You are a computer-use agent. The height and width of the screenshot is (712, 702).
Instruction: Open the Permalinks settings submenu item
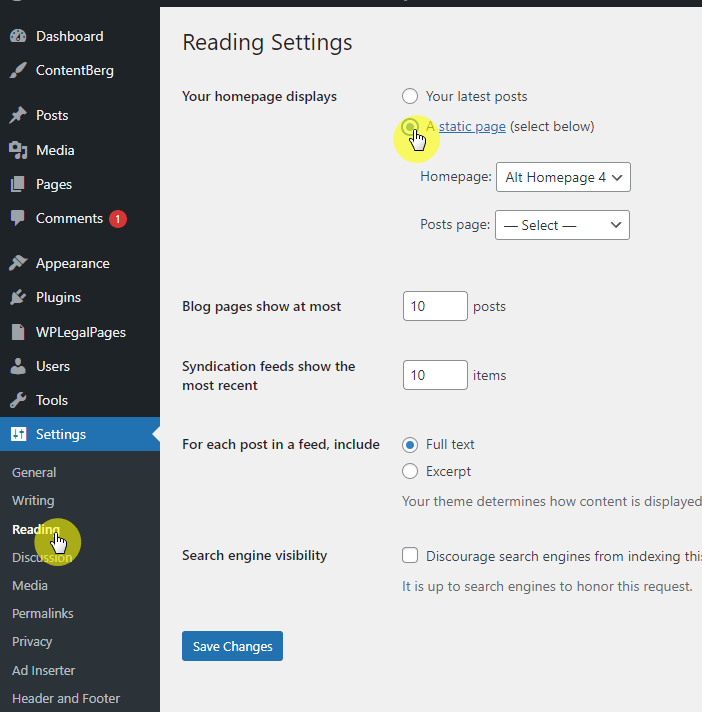coord(43,613)
